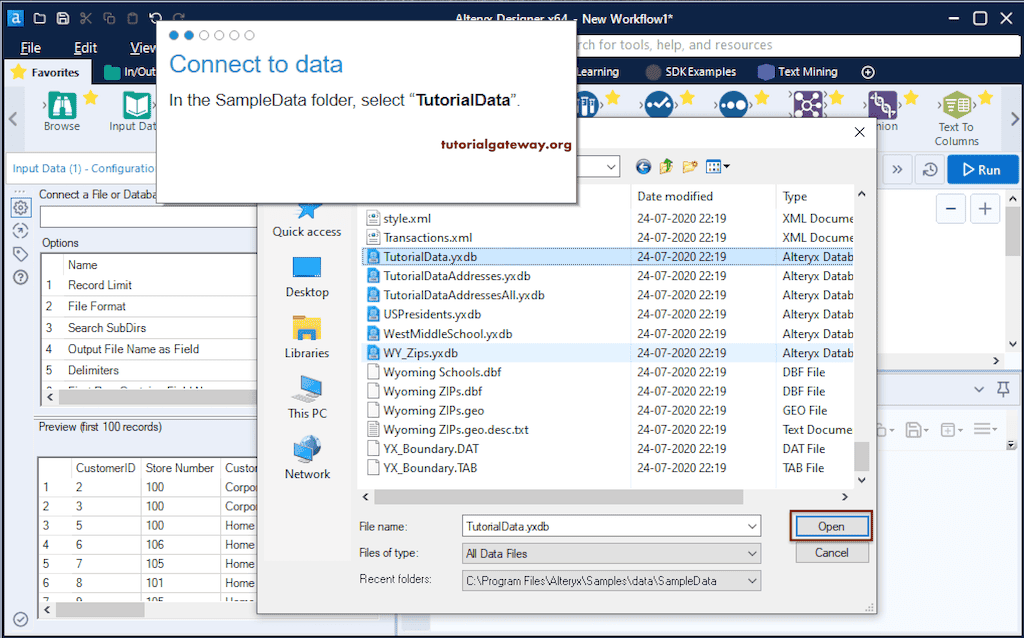The image size is (1024, 638).
Task: Open the results list-view menu dropdown
Action: (x=985, y=429)
